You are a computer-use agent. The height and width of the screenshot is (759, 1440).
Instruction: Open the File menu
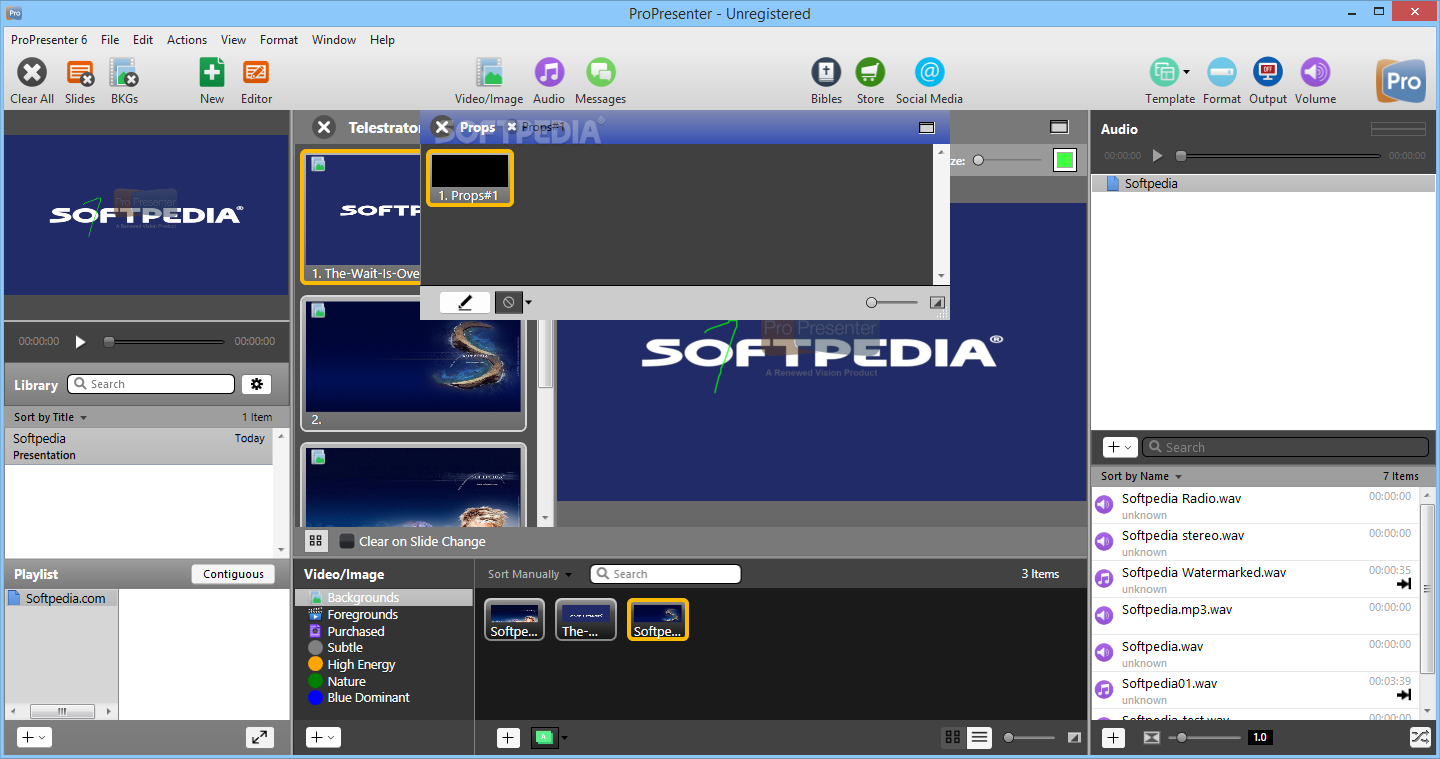click(110, 40)
